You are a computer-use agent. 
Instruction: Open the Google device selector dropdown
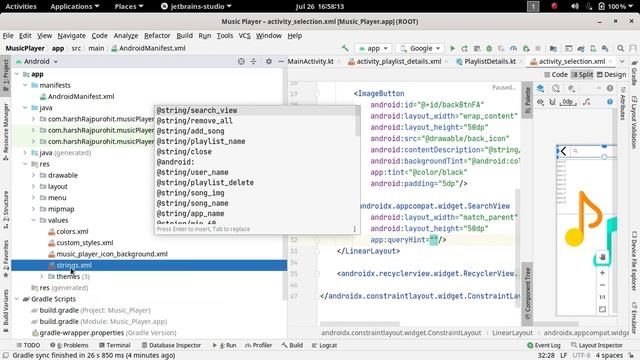420,48
